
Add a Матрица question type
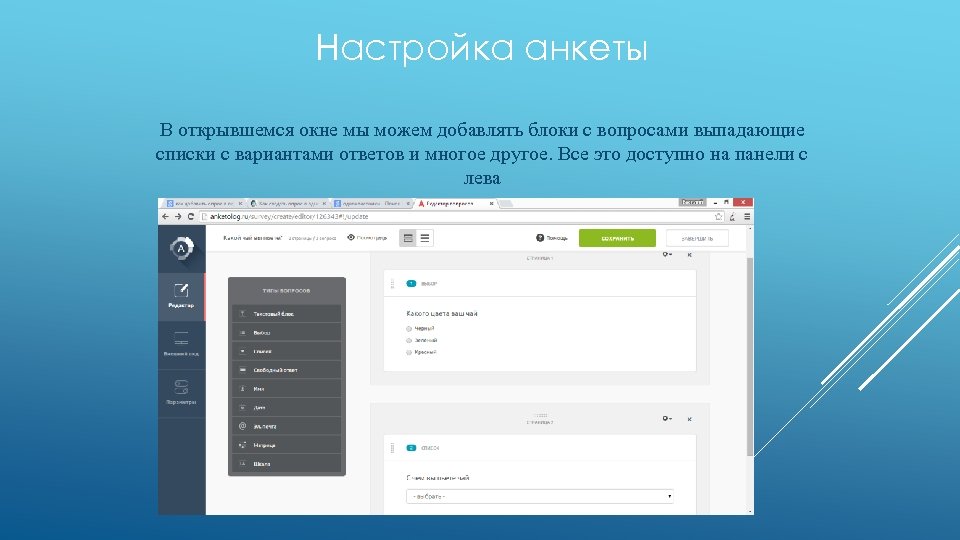(286, 445)
